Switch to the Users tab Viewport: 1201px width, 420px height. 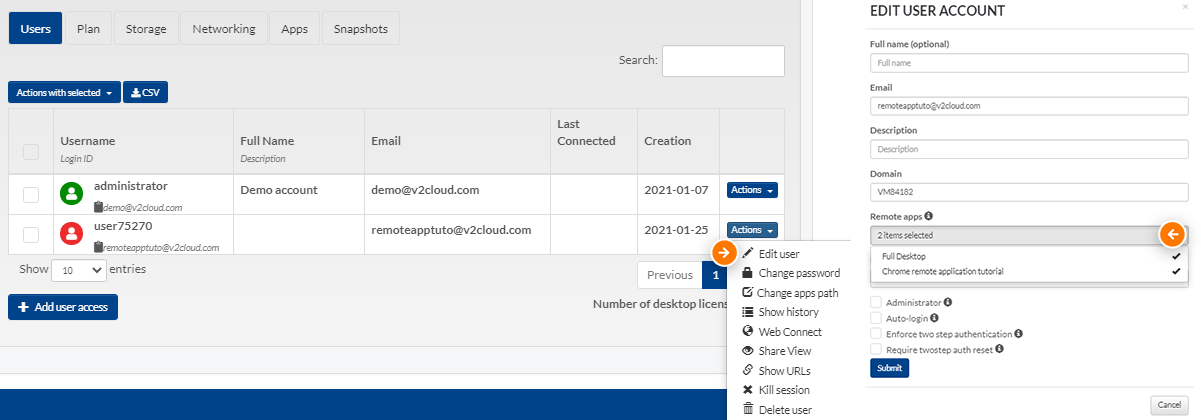[x=36, y=29]
